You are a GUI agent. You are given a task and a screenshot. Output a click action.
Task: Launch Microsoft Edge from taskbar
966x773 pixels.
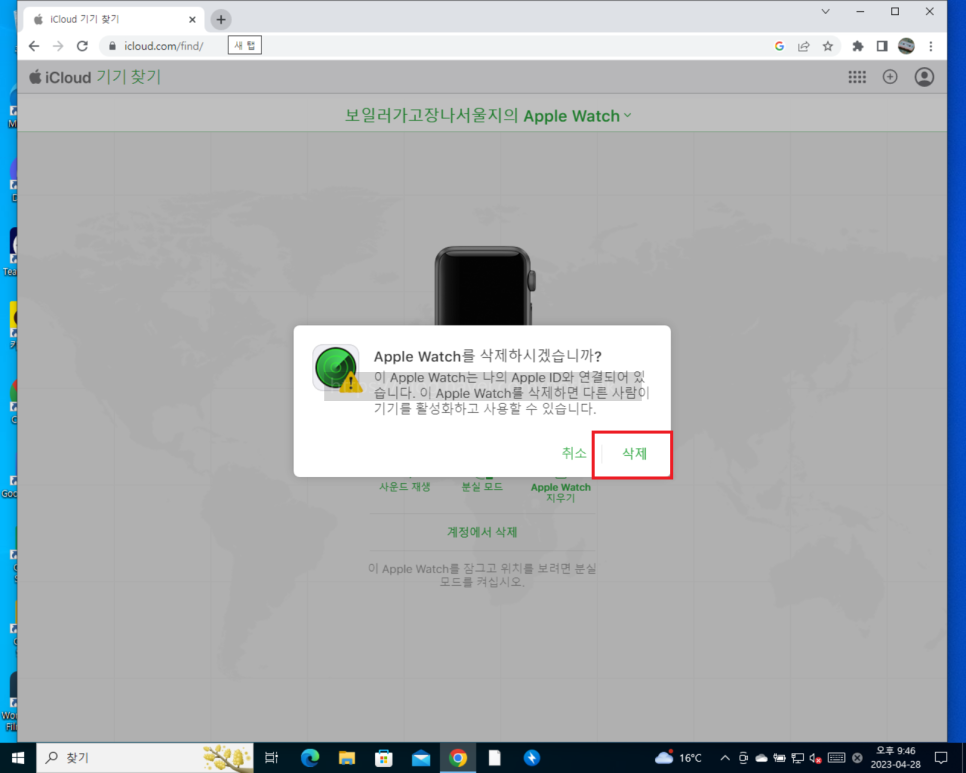[x=310, y=758]
